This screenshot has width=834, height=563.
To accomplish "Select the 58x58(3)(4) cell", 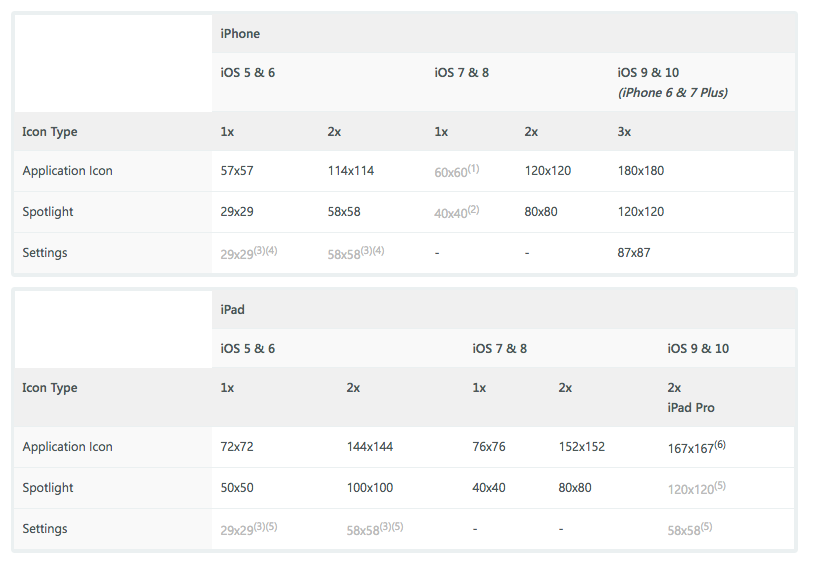I will point(356,253).
